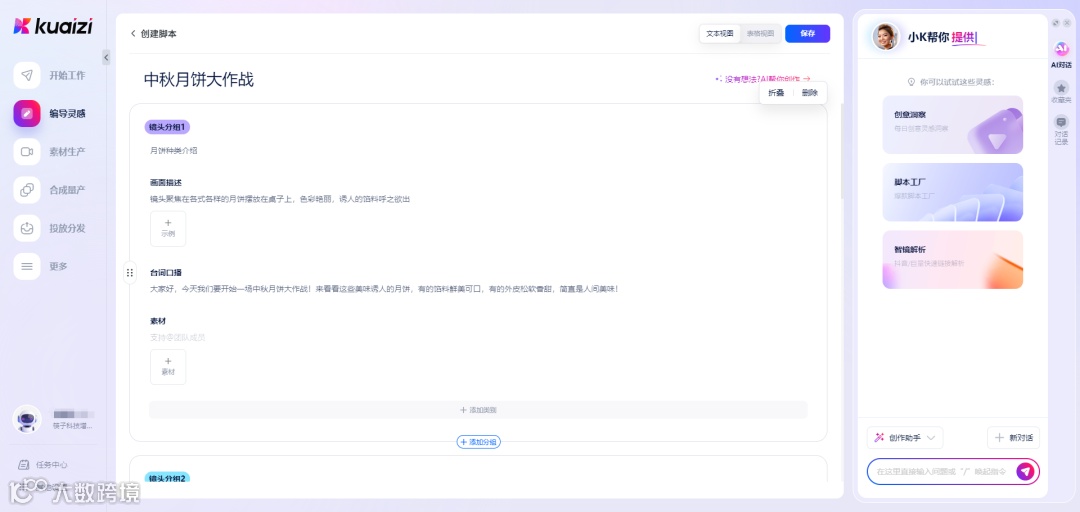Send the message with the paper-plane icon
This screenshot has height=512, width=1080.
(x=1026, y=471)
